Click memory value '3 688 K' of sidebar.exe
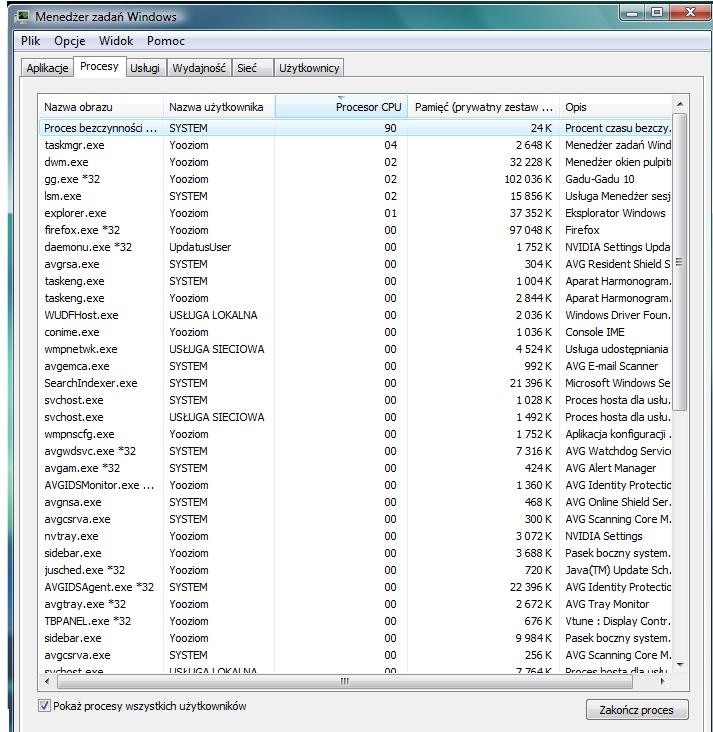713x732 pixels. pyautogui.click(x=534, y=553)
